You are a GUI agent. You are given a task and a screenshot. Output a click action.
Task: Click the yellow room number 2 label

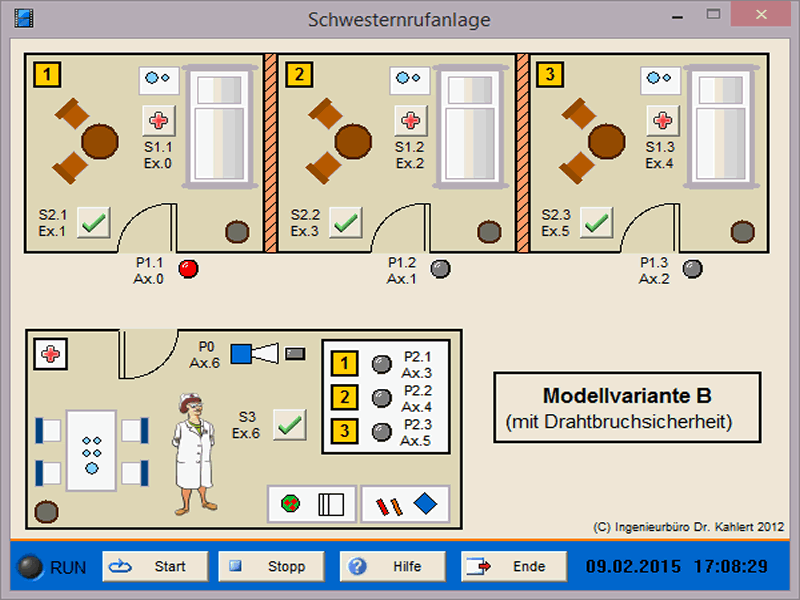(298, 74)
